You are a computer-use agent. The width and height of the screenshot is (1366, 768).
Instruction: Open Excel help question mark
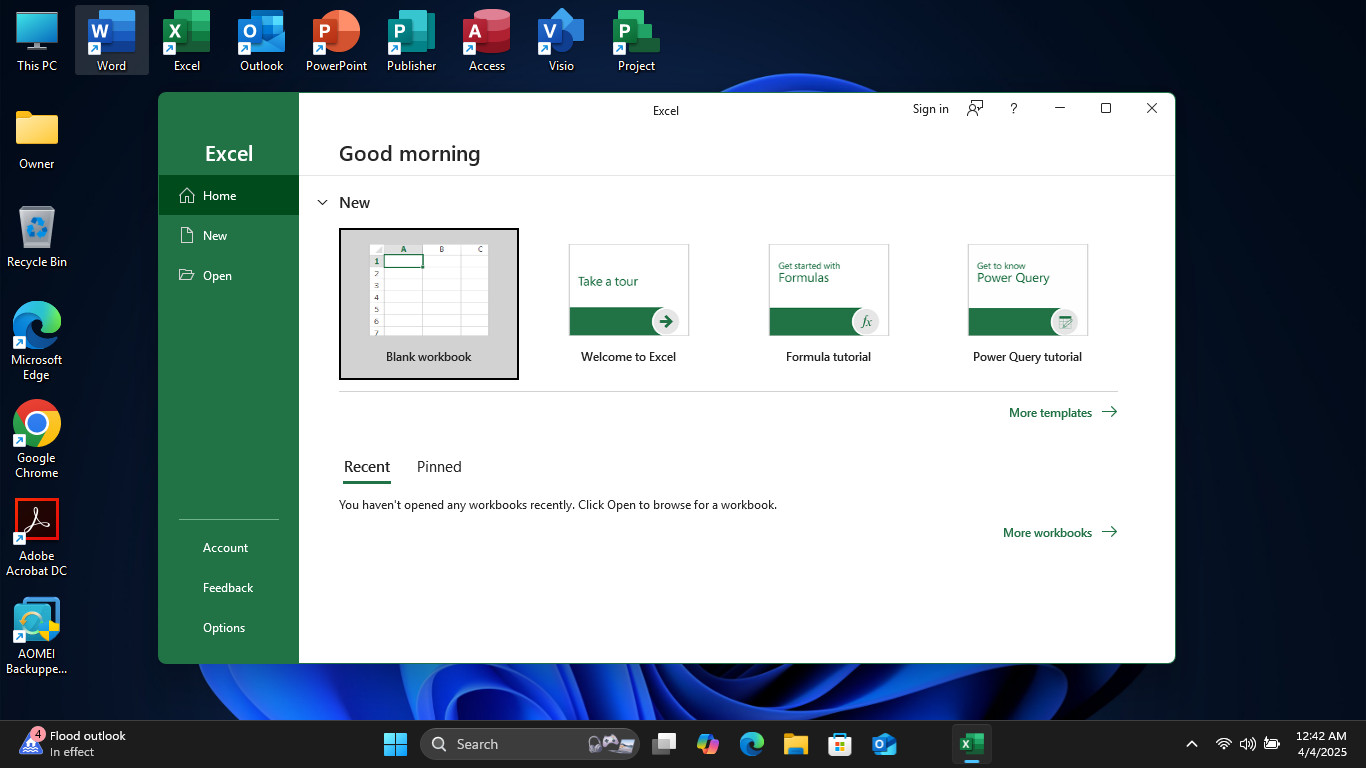coord(1013,108)
